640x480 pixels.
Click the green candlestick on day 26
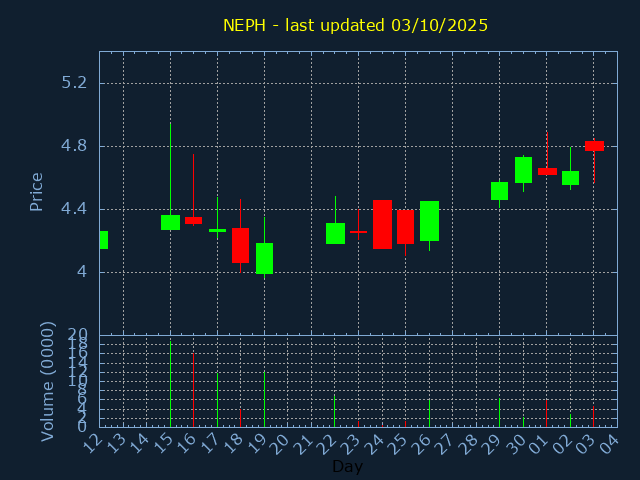coord(429,221)
